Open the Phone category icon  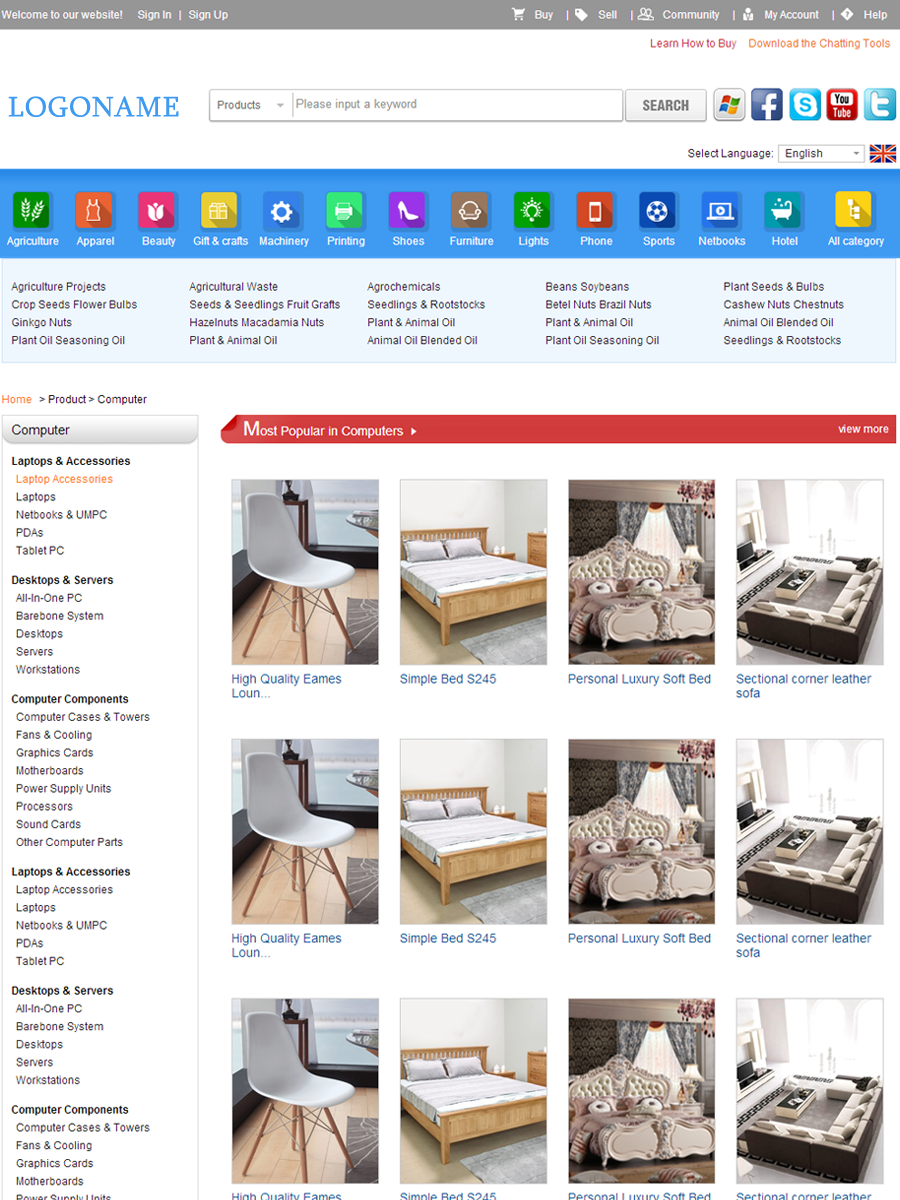[595, 210]
